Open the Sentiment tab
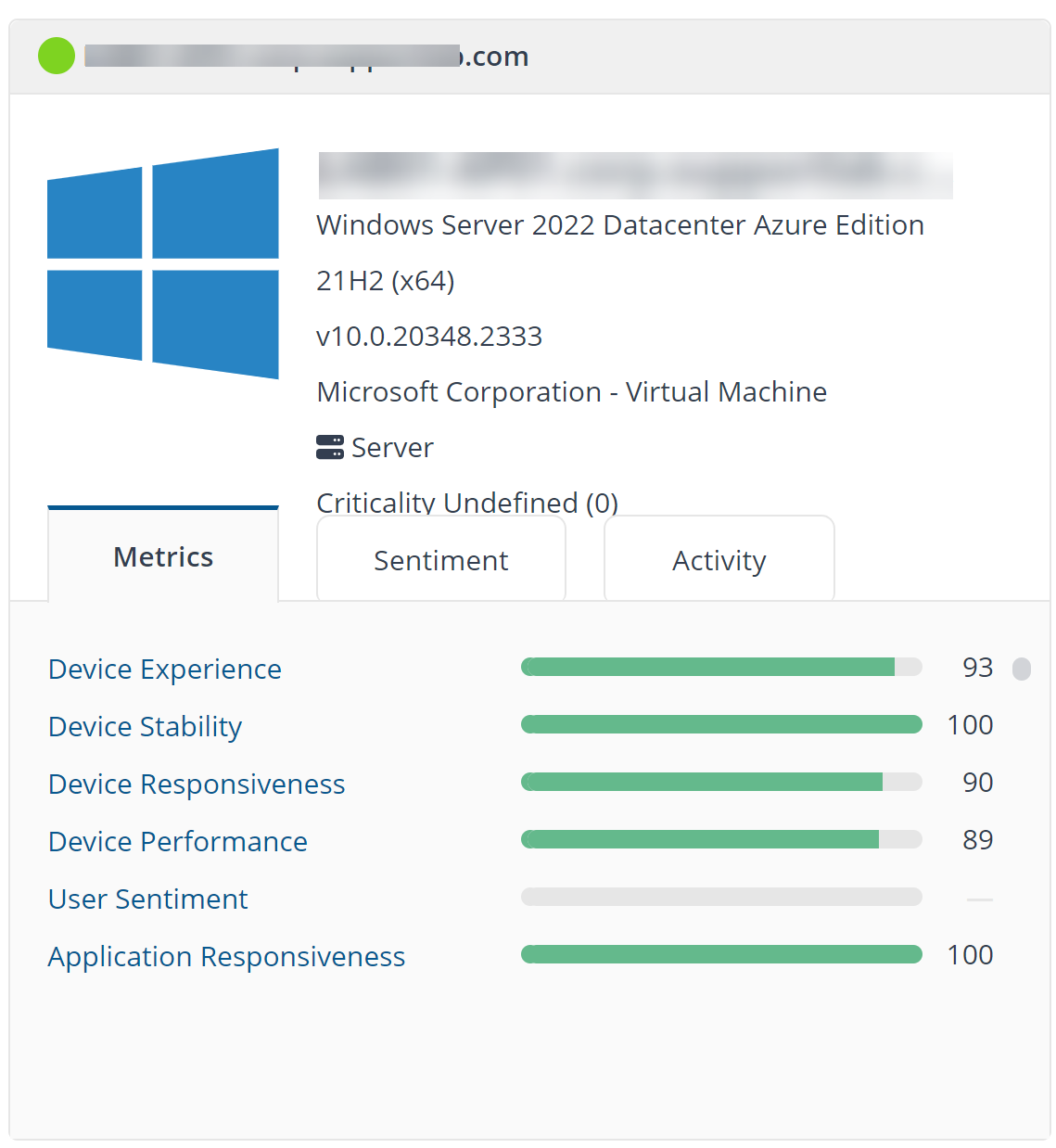The height and width of the screenshot is (1148, 1056). (x=441, y=561)
